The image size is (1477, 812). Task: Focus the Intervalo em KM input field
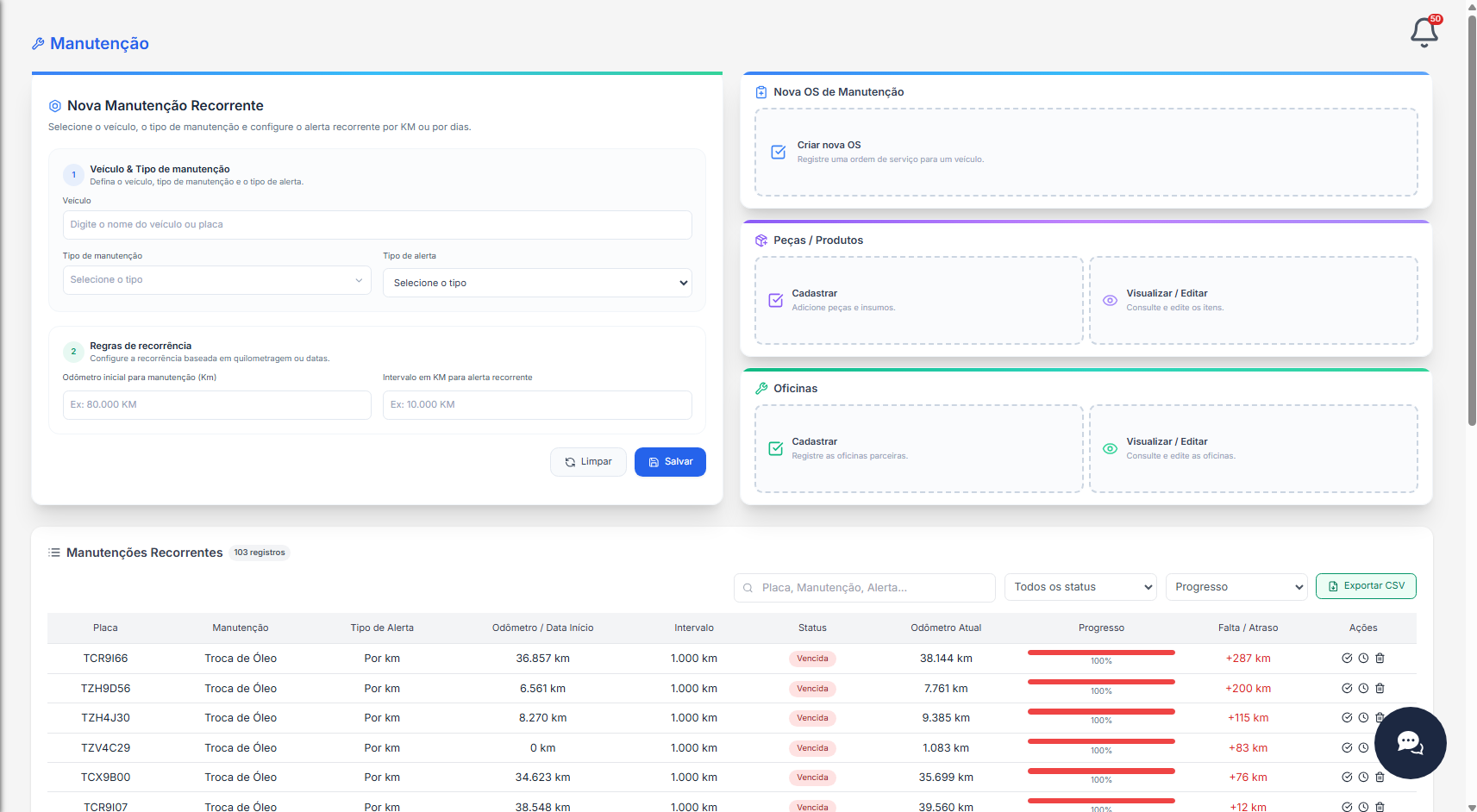[x=537, y=405]
